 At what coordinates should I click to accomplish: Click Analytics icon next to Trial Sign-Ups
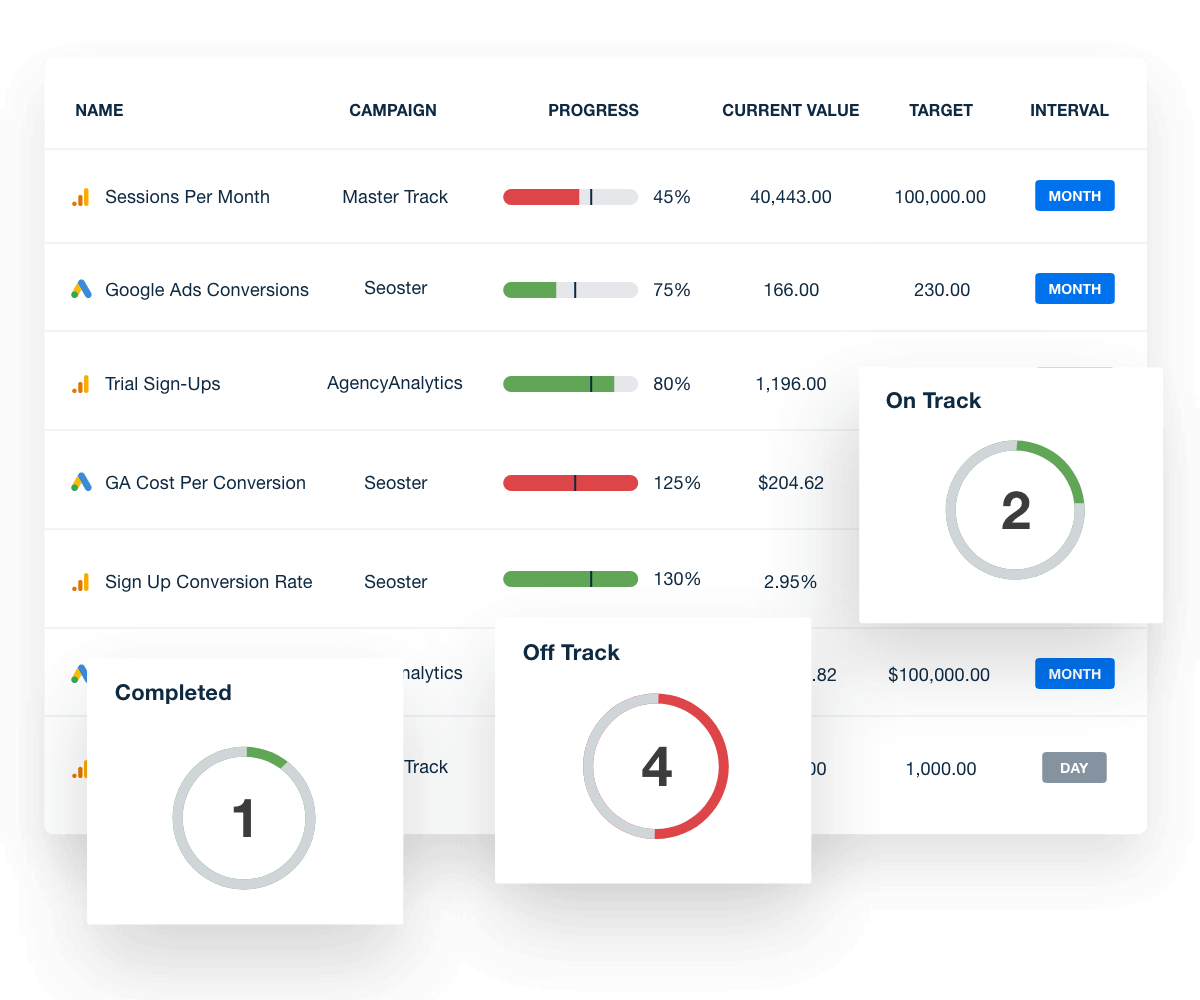pyautogui.click(x=81, y=384)
